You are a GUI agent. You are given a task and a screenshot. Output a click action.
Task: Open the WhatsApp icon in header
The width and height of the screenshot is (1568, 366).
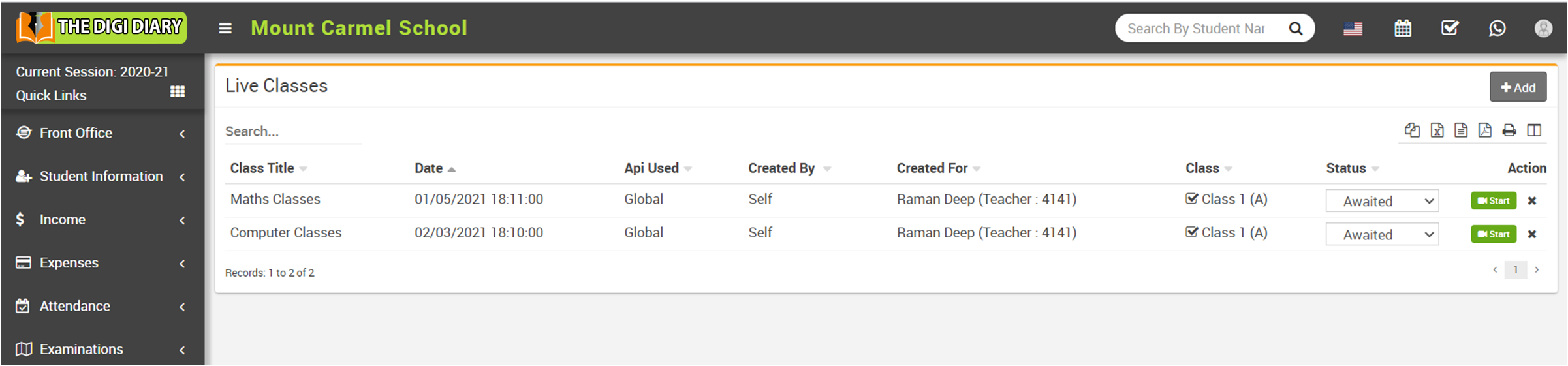pos(1497,28)
